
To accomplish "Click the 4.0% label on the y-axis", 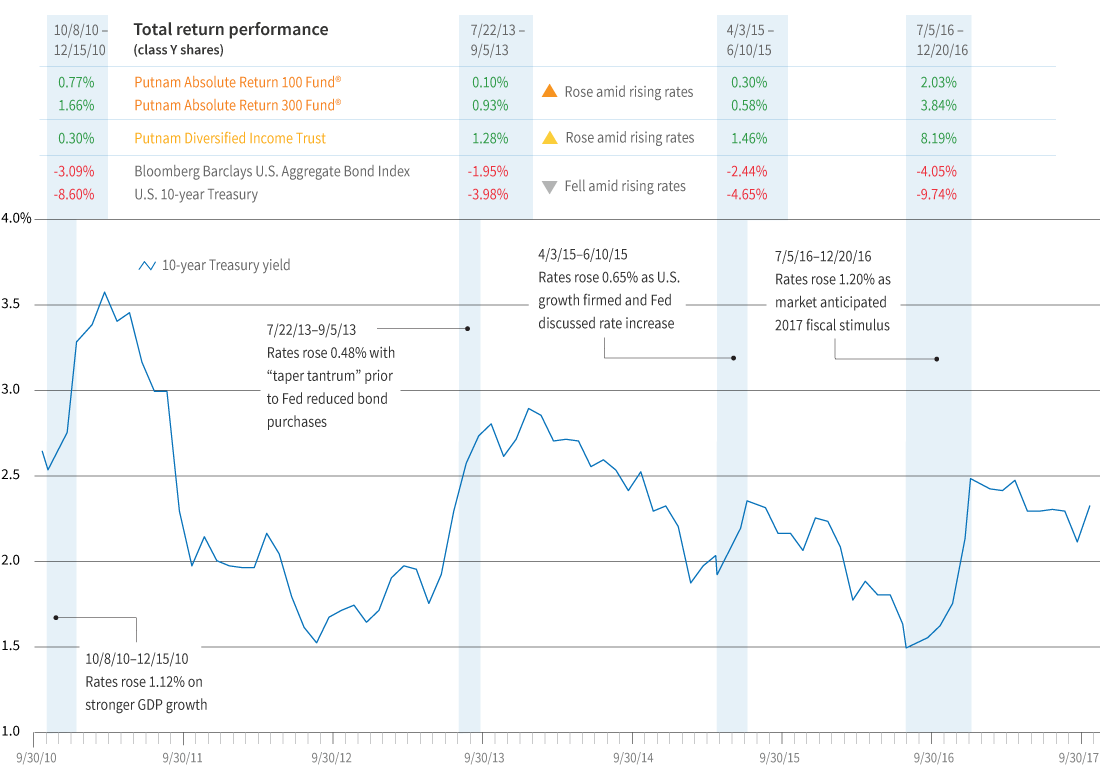I will (x=20, y=218).
